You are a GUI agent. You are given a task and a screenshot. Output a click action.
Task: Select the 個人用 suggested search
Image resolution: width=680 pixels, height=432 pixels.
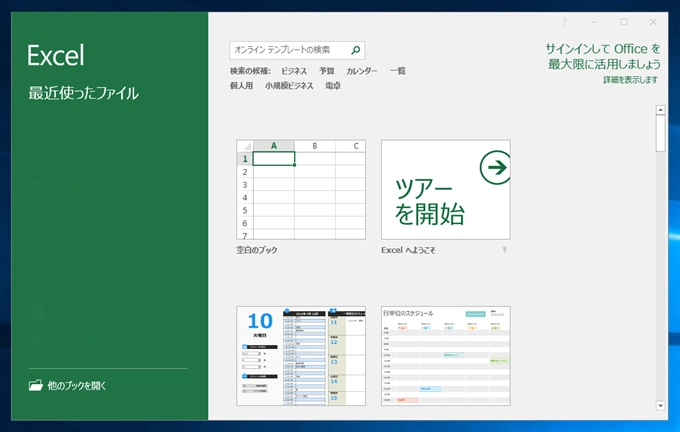point(241,86)
